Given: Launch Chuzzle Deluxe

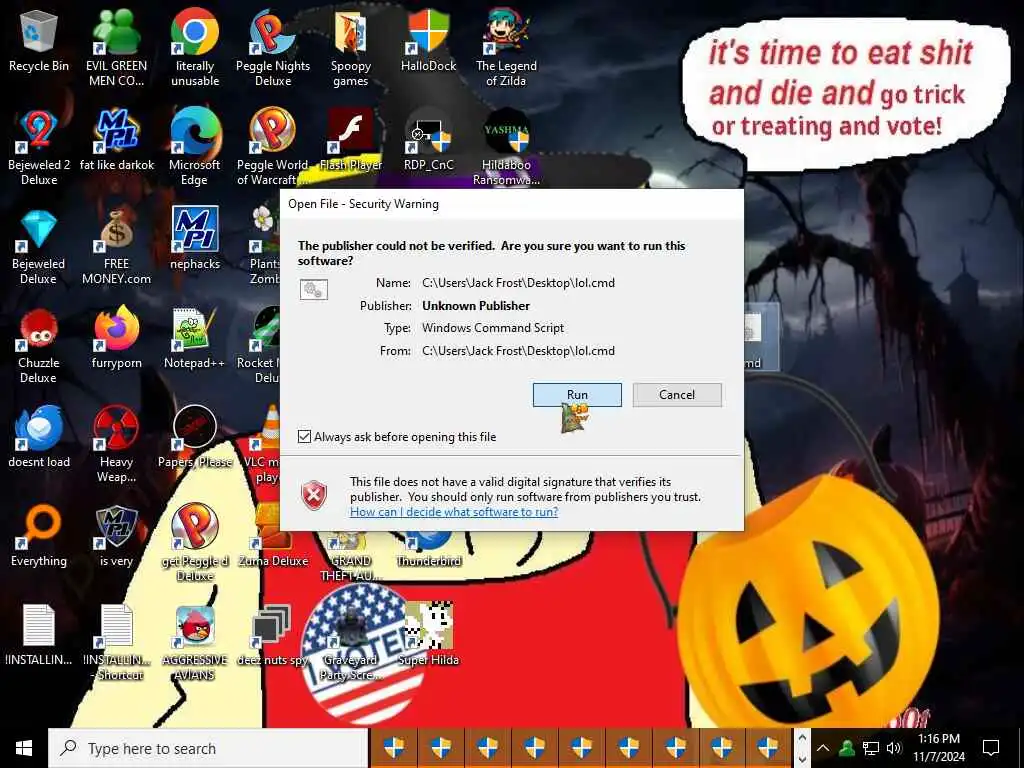Looking at the screenshot, I should (39, 346).
